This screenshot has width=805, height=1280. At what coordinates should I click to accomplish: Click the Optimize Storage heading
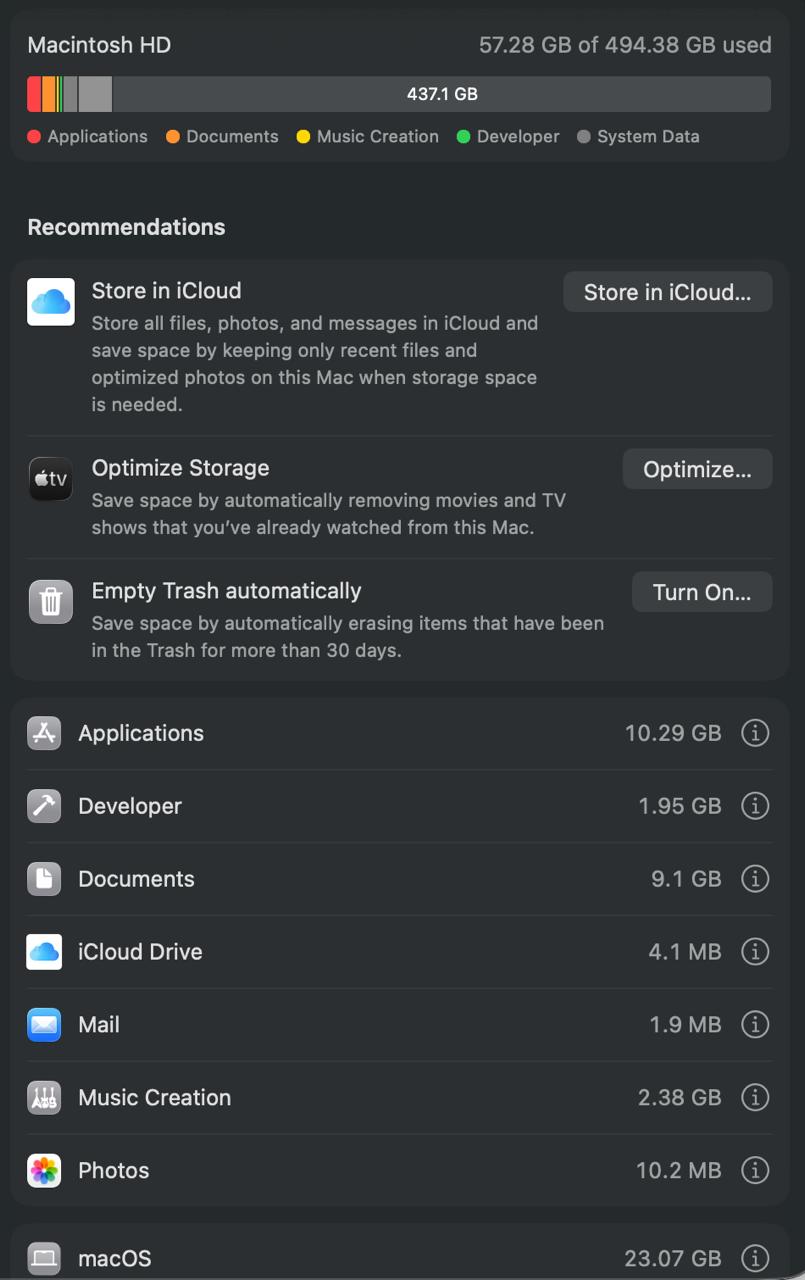(x=181, y=468)
